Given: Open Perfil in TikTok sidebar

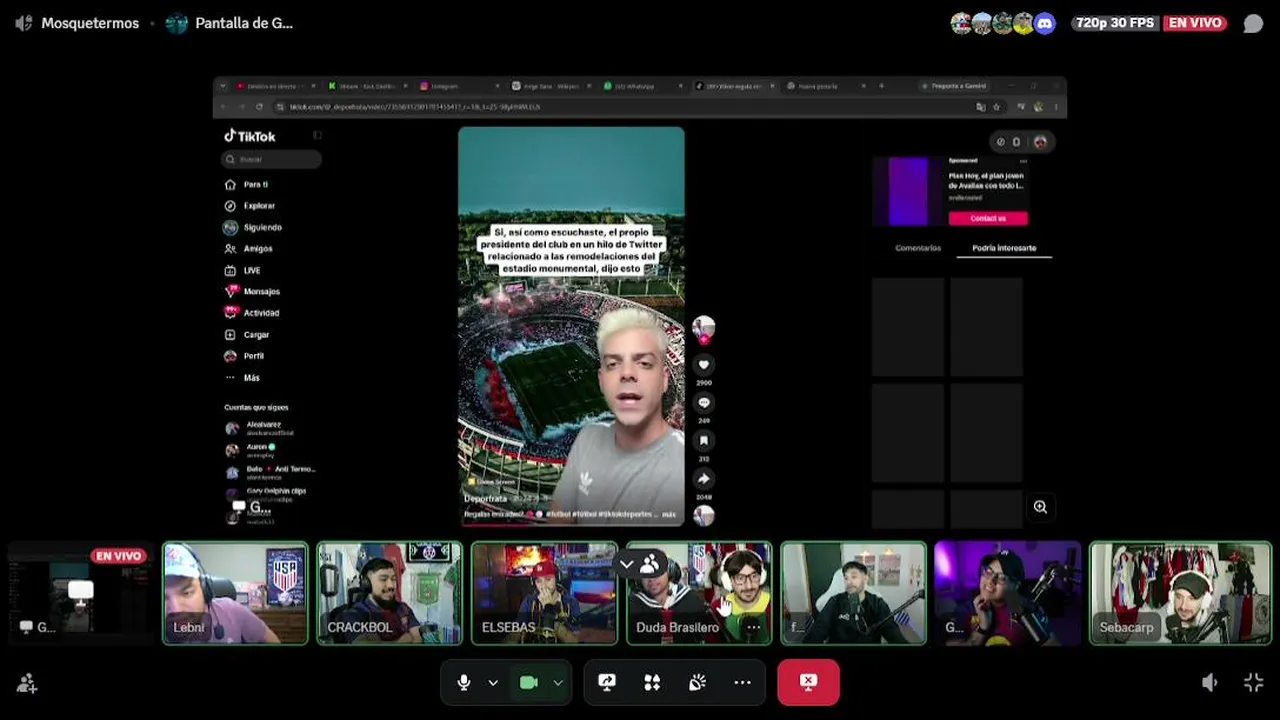Looking at the screenshot, I should point(245,356).
